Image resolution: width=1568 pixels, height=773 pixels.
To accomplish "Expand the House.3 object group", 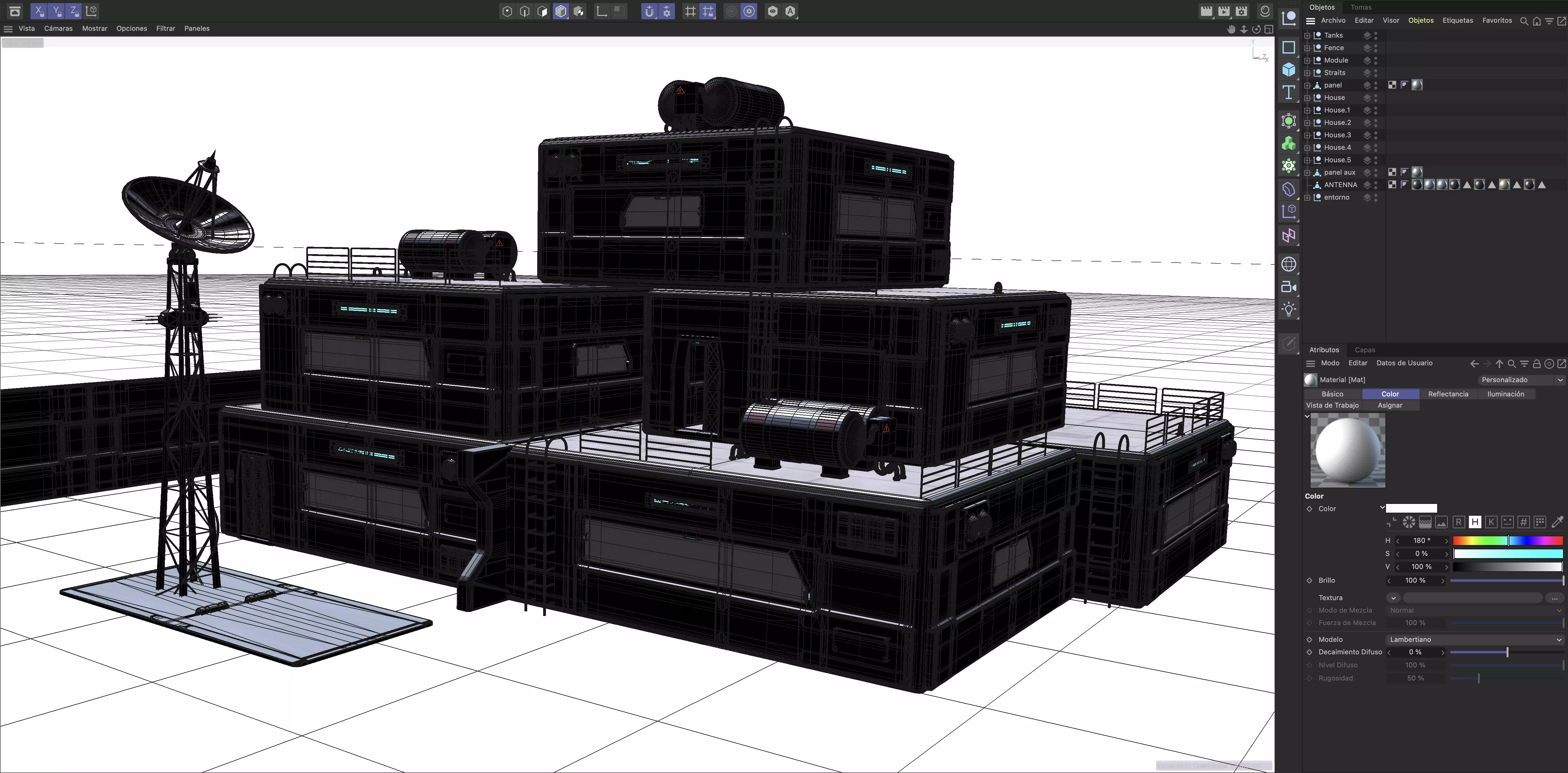I will (1307, 135).
